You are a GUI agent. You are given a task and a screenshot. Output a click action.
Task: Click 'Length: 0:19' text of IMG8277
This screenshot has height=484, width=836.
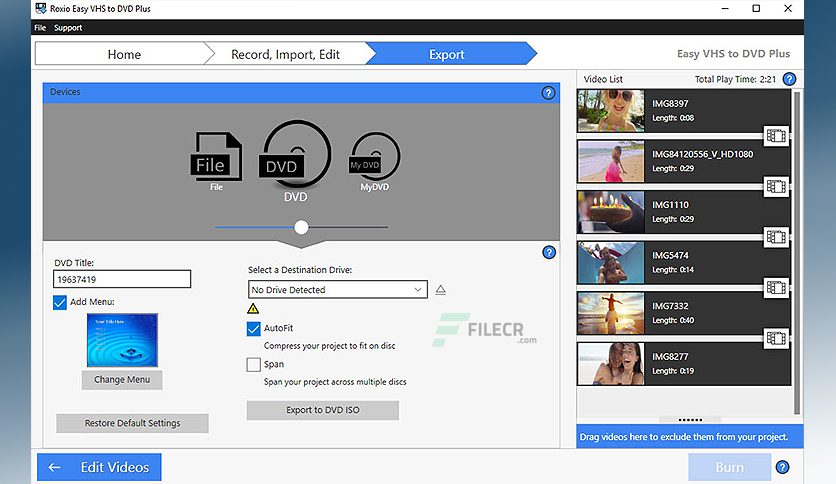point(673,371)
